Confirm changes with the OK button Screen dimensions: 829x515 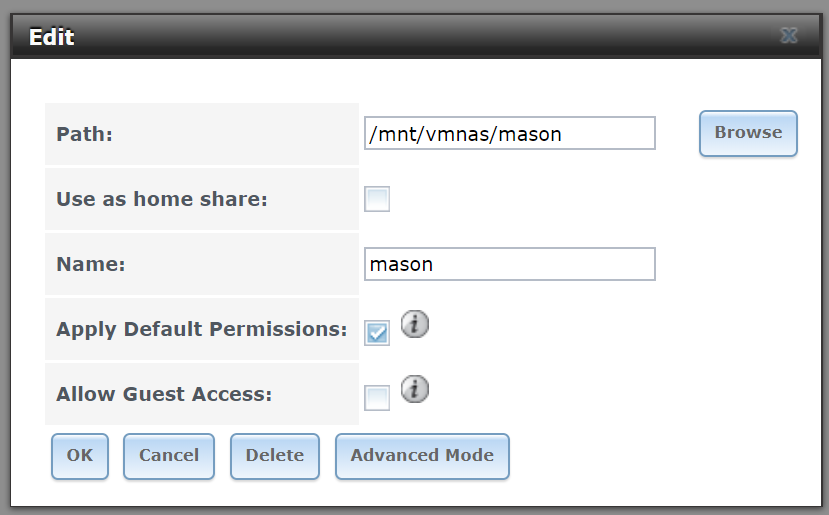tap(80, 456)
